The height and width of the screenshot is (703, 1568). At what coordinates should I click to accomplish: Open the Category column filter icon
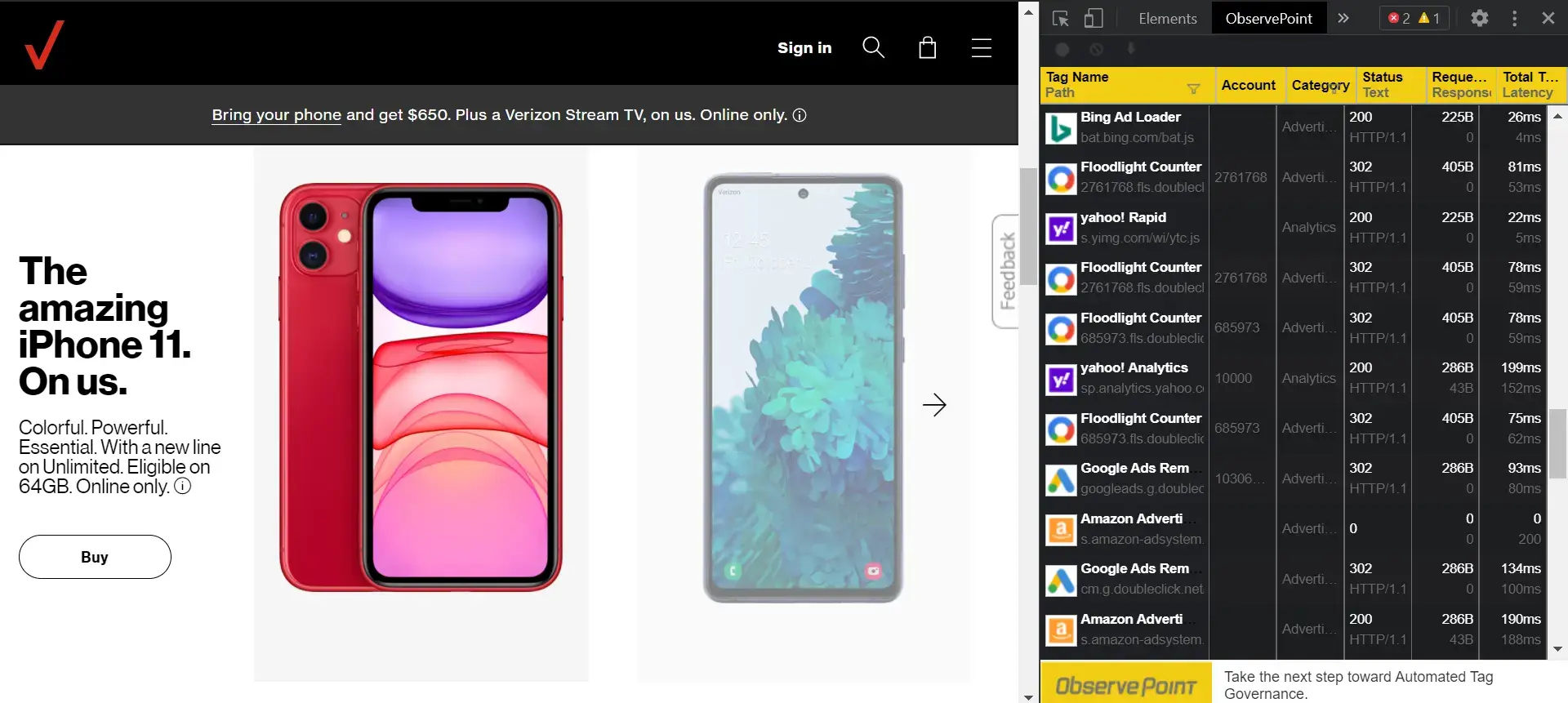click(x=1334, y=89)
